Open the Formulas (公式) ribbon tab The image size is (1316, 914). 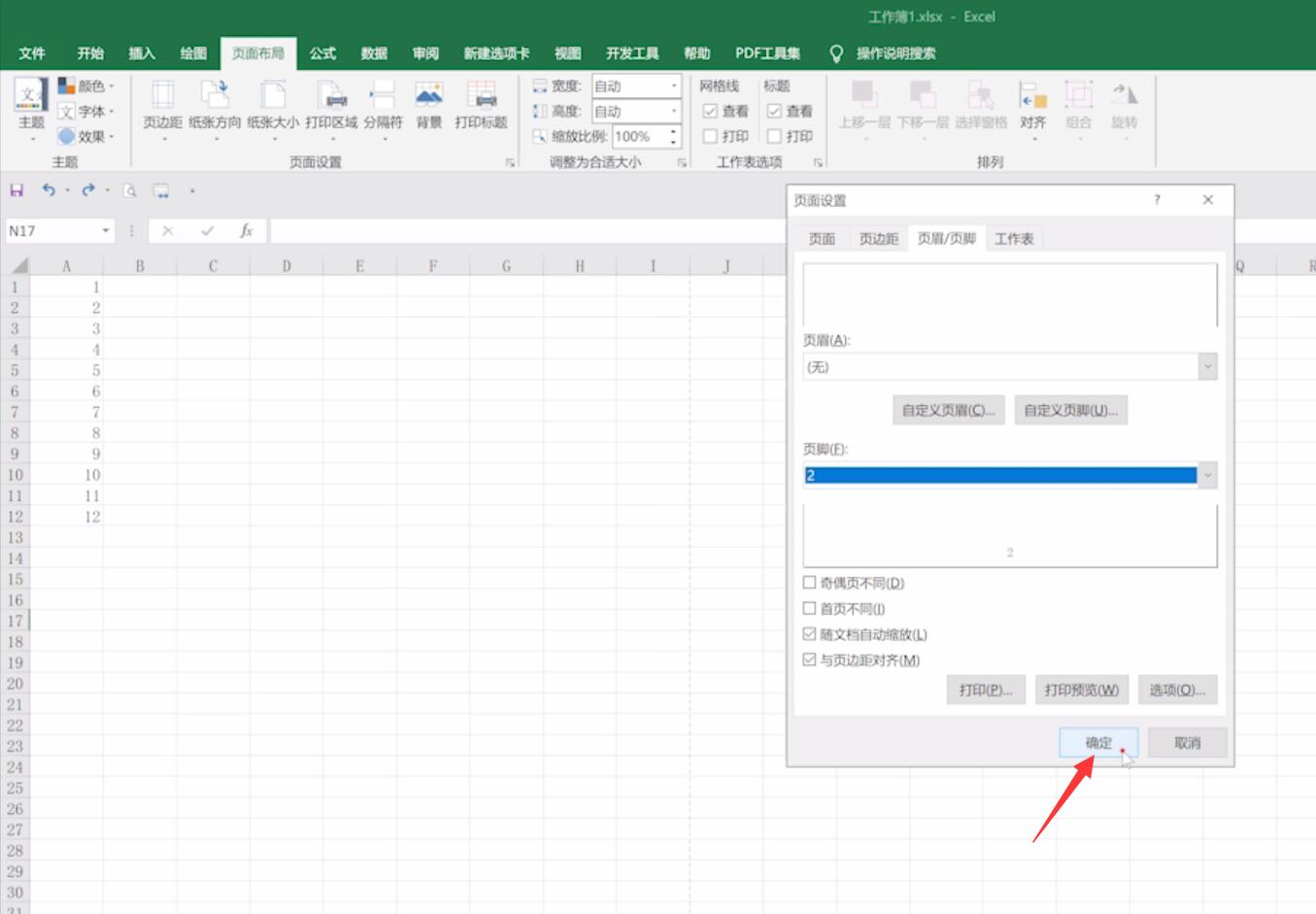tap(322, 53)
